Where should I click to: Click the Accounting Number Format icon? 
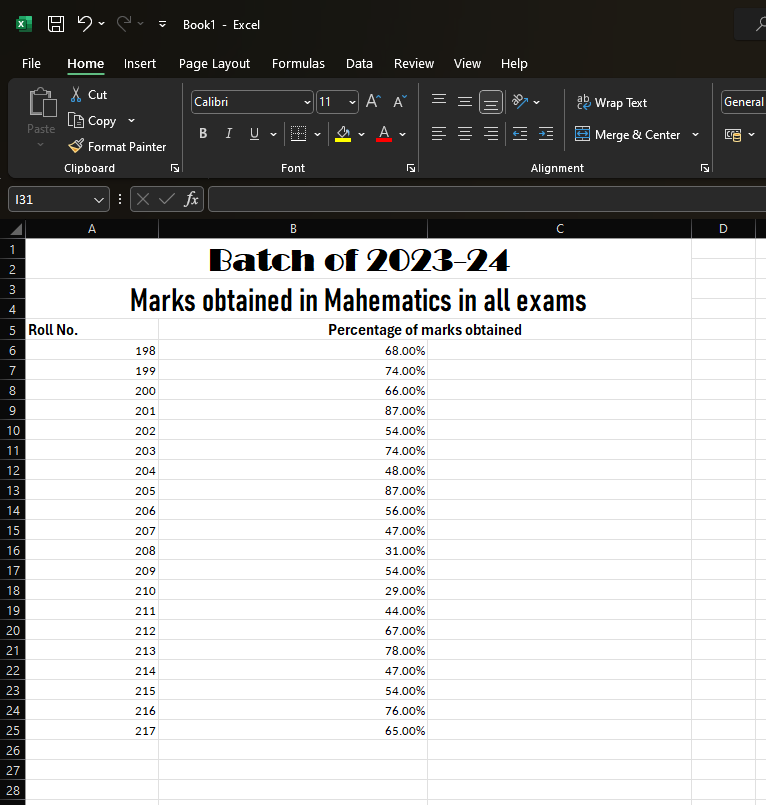pyautogui.click(x=733, y=135)
